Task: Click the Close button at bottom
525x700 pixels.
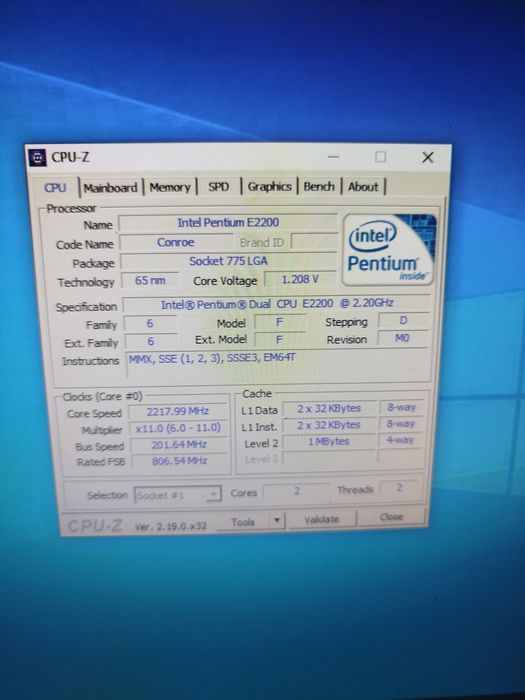Action: click(391, 517)
